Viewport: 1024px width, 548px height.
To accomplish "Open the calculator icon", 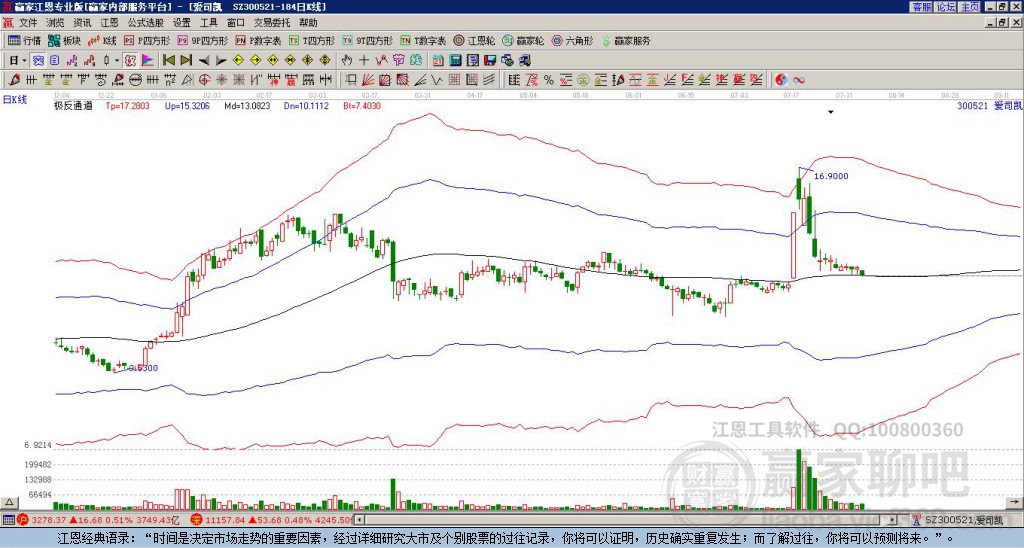I will (x=455, y=61).
